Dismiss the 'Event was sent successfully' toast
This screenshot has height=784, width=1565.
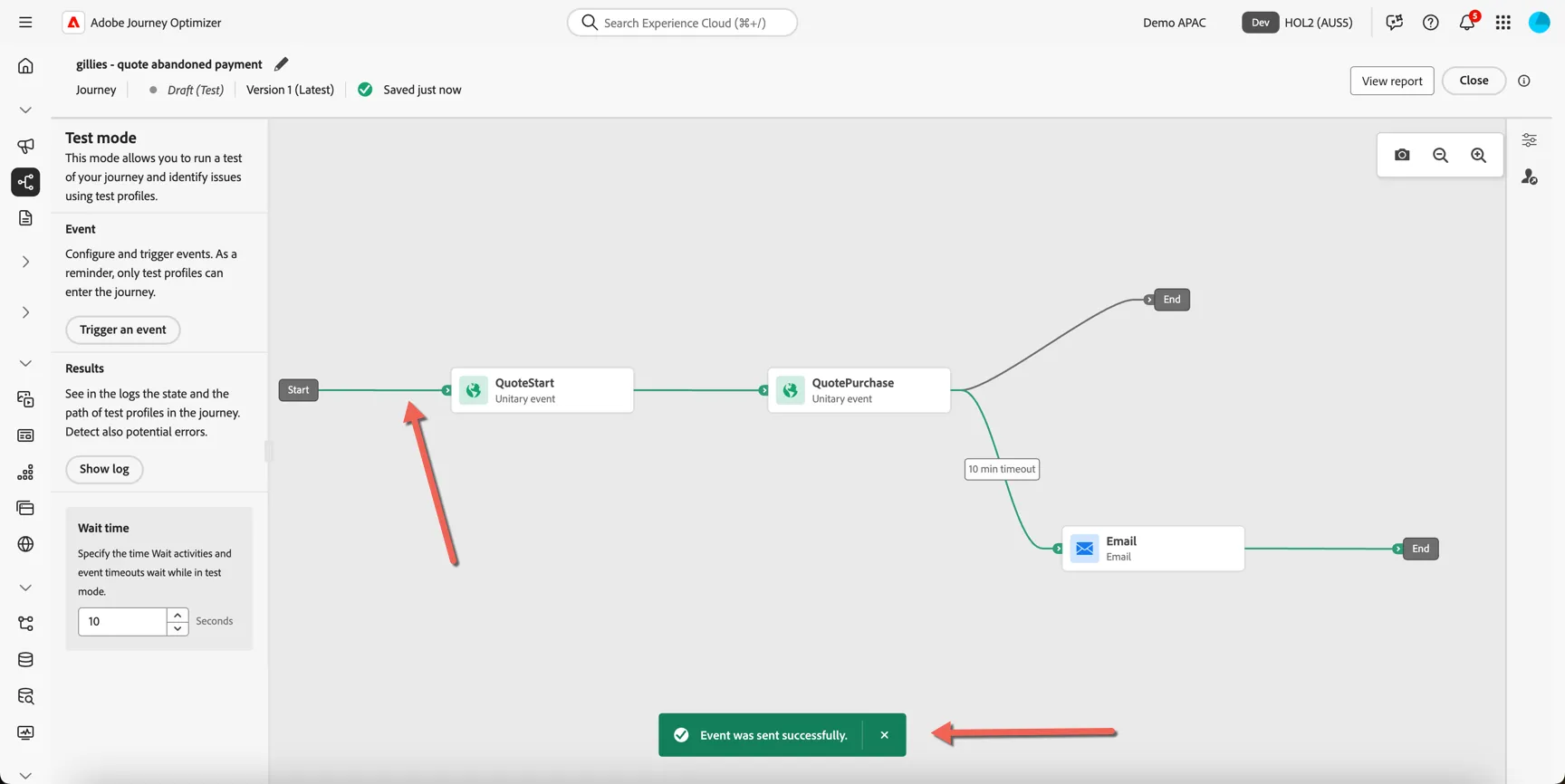(x=884, y=735)
